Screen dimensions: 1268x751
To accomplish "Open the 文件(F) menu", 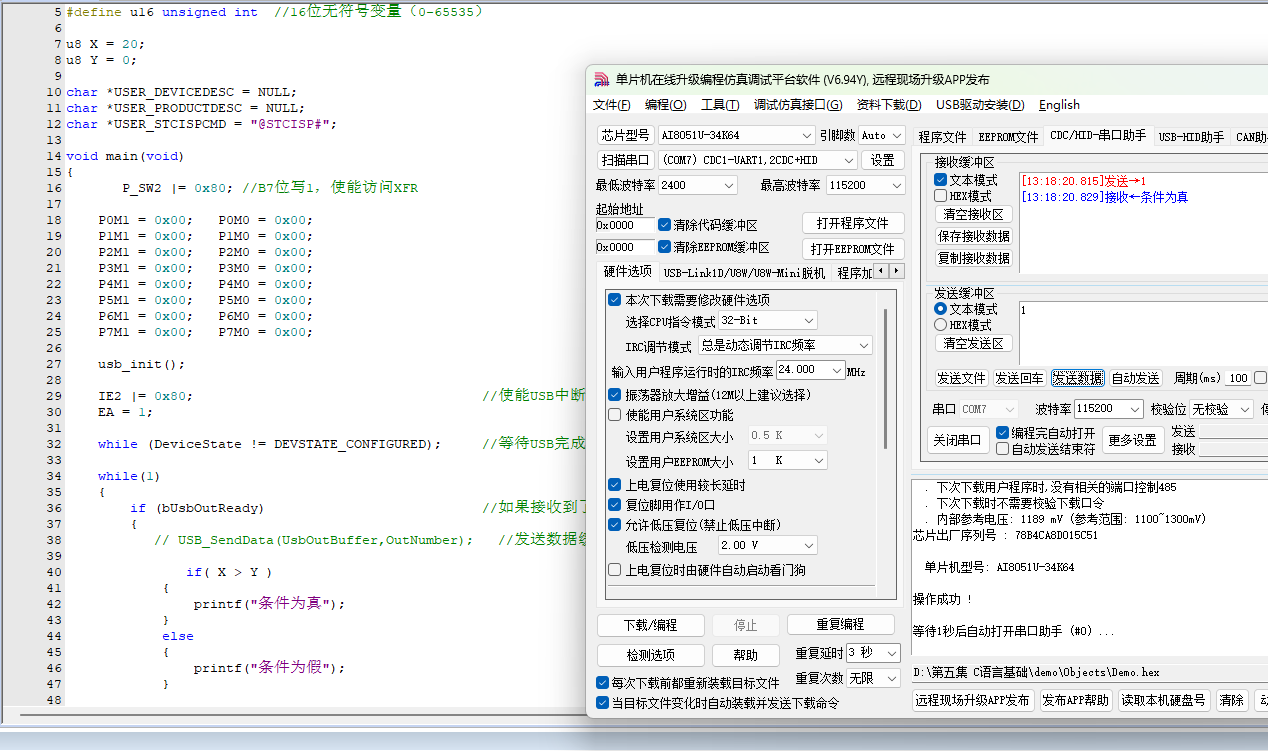I will pyautogui.click(x=612, y=105).
